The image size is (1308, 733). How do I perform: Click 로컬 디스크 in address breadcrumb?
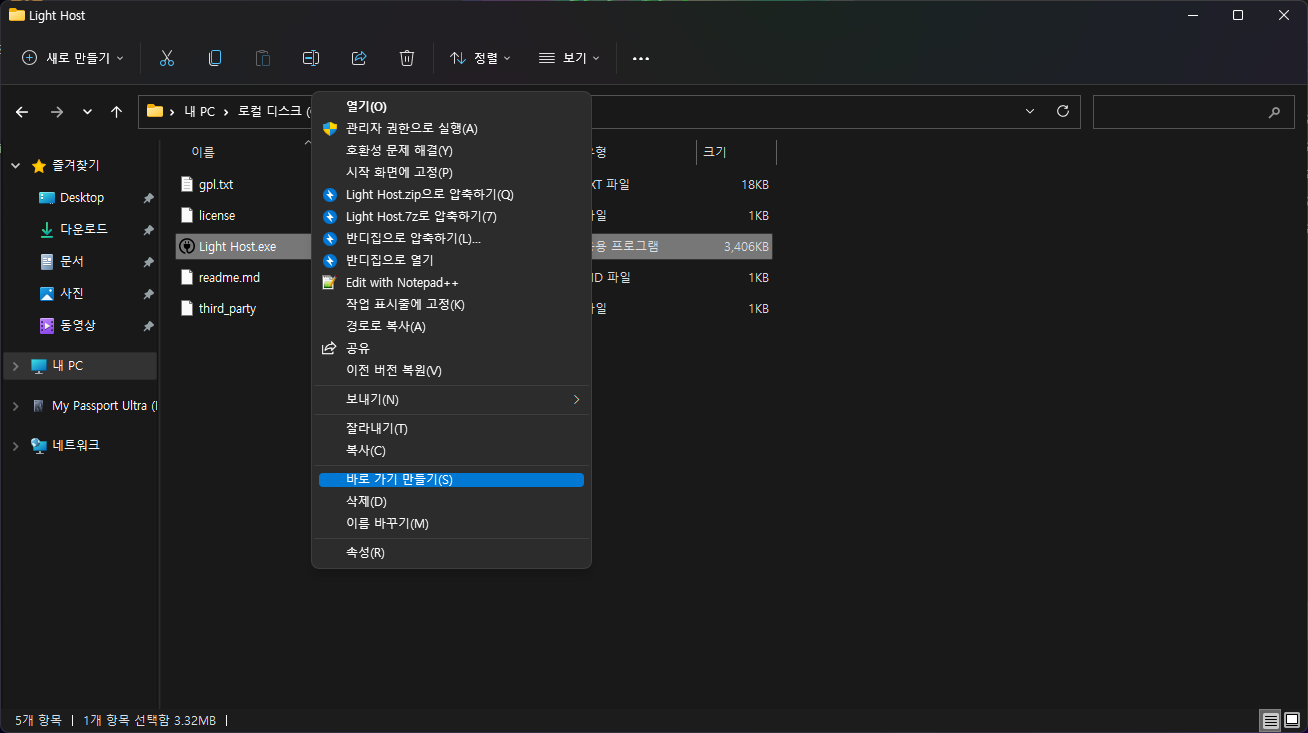269,112
